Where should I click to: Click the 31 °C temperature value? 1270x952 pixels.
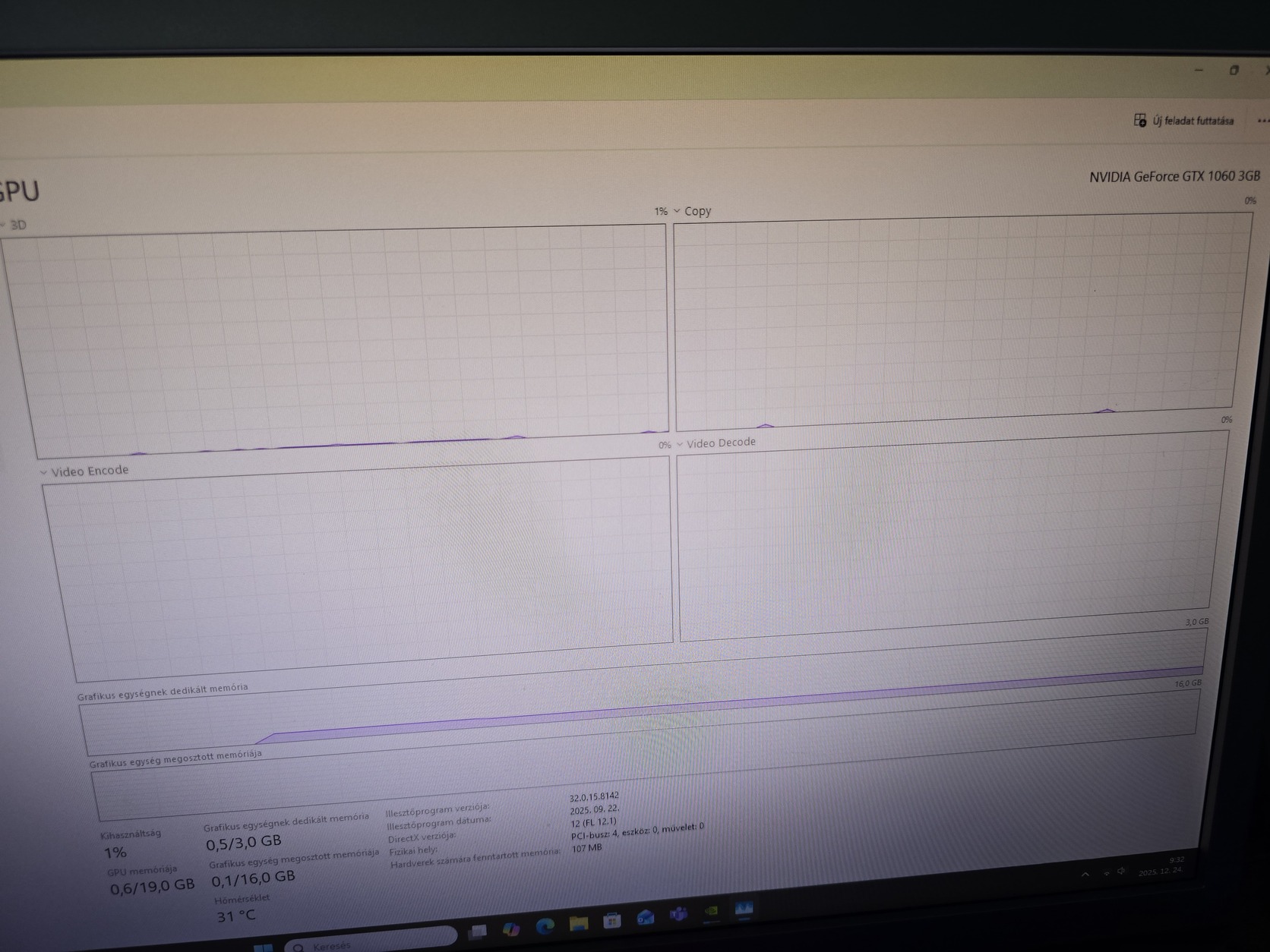pyautogui.click(x=236, y=916)
